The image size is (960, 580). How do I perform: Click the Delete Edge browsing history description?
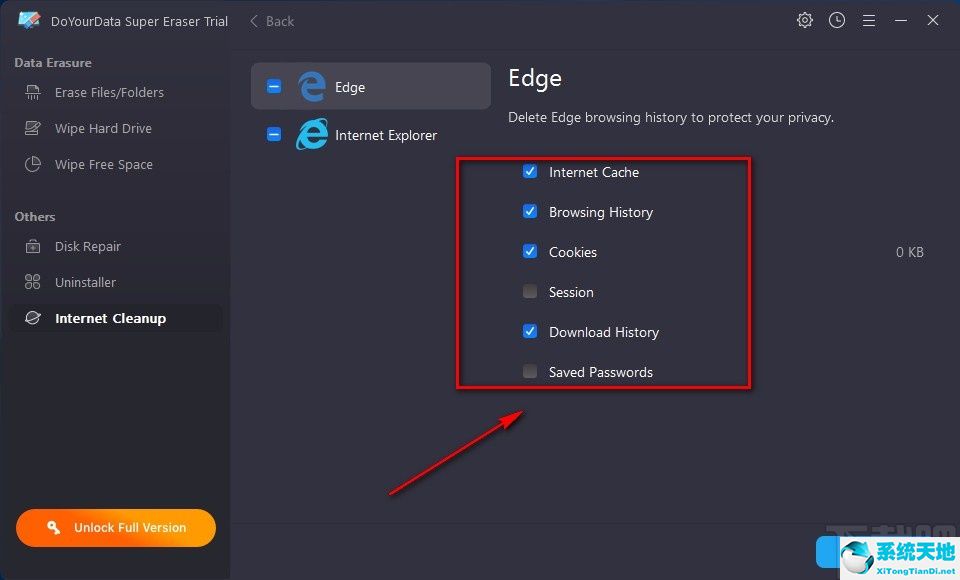pyautogui.click(x=671, y=118)
